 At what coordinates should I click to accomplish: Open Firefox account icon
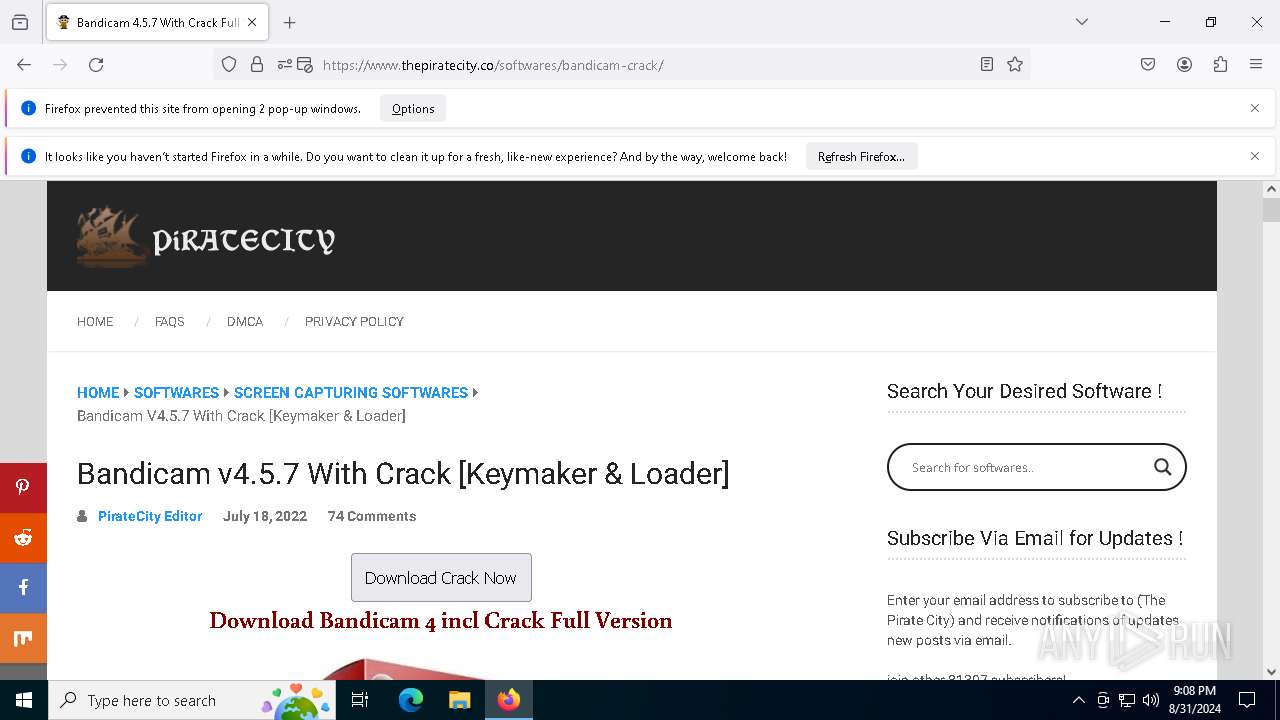point(1184,65)
